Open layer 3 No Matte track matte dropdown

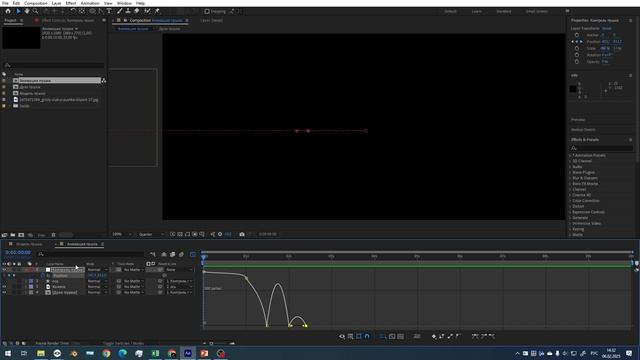click(x=134, y=287)
